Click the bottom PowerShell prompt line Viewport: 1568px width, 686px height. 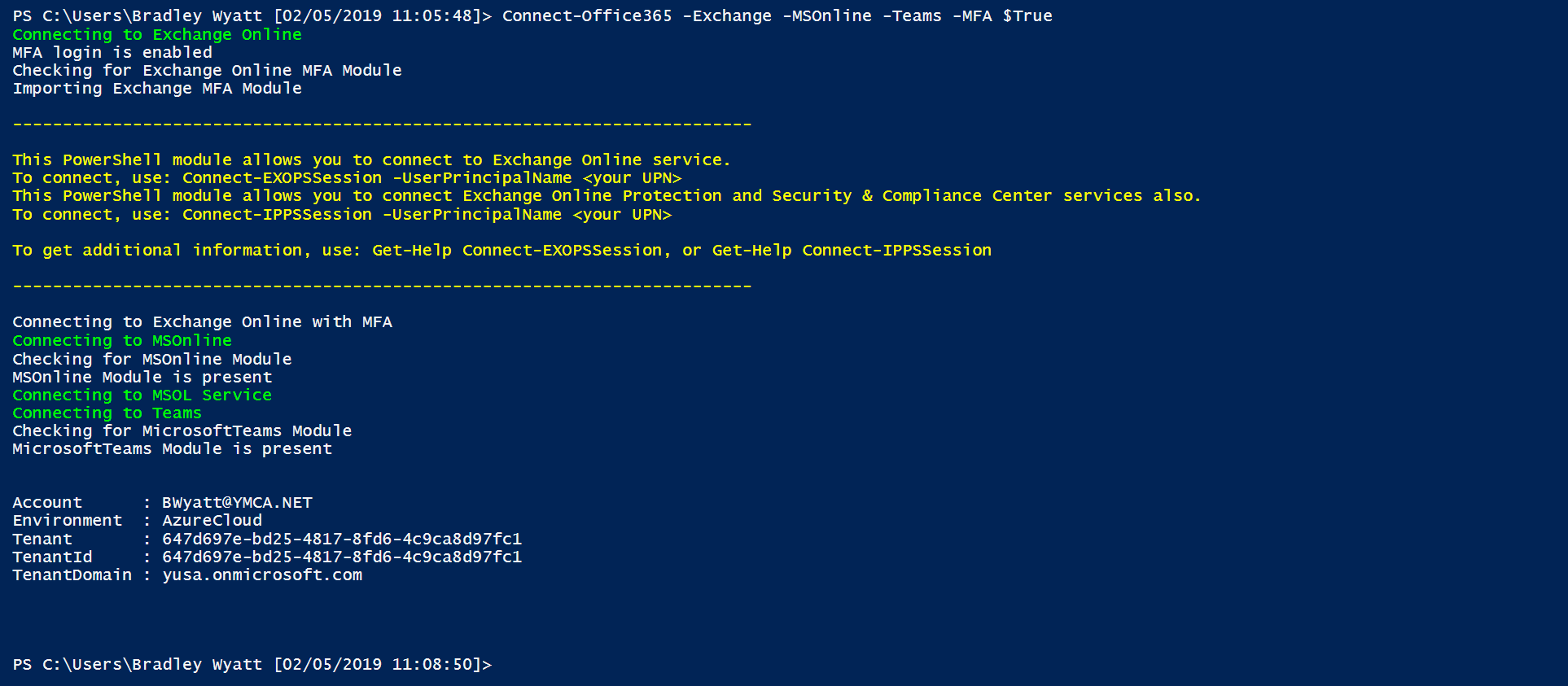pyautogui.click(x=252, y=664)
